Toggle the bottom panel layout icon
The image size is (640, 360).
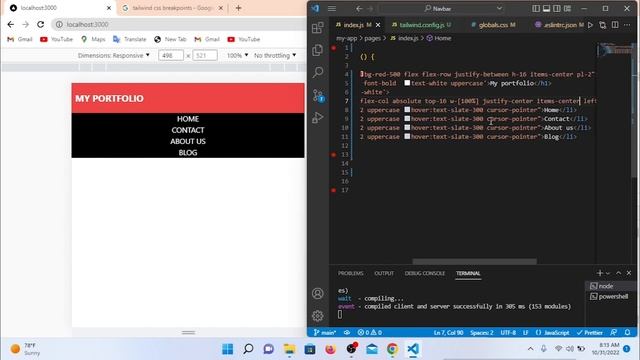(547, 9)
